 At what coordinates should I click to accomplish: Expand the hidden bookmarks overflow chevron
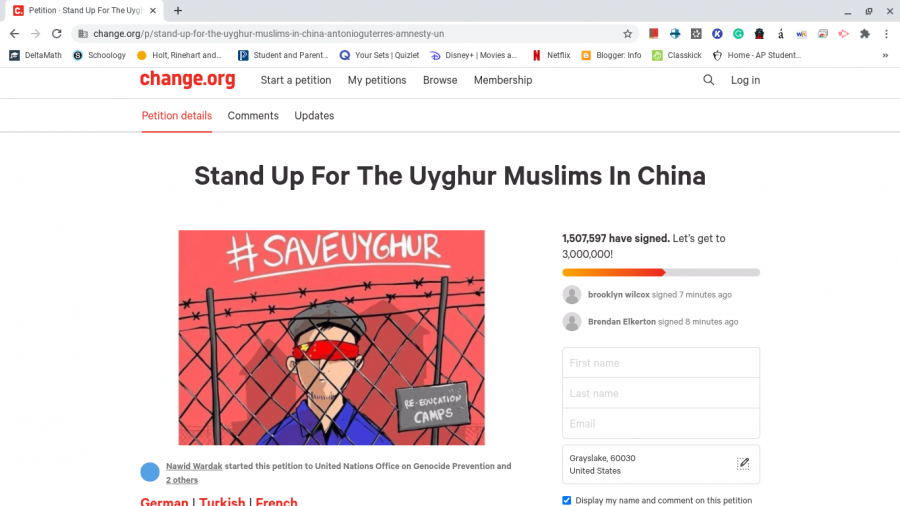tap(885, 55)
